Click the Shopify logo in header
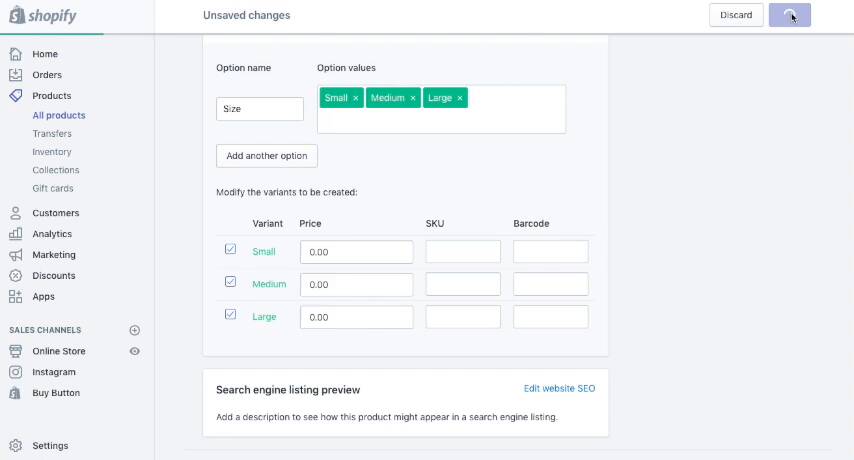Screen dimensions: 854x460 click(43, 16)
